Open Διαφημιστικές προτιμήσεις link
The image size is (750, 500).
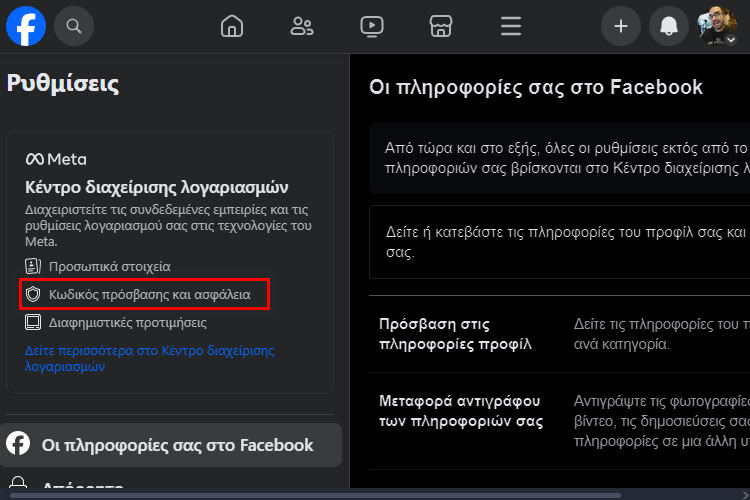tap(128, 322)
